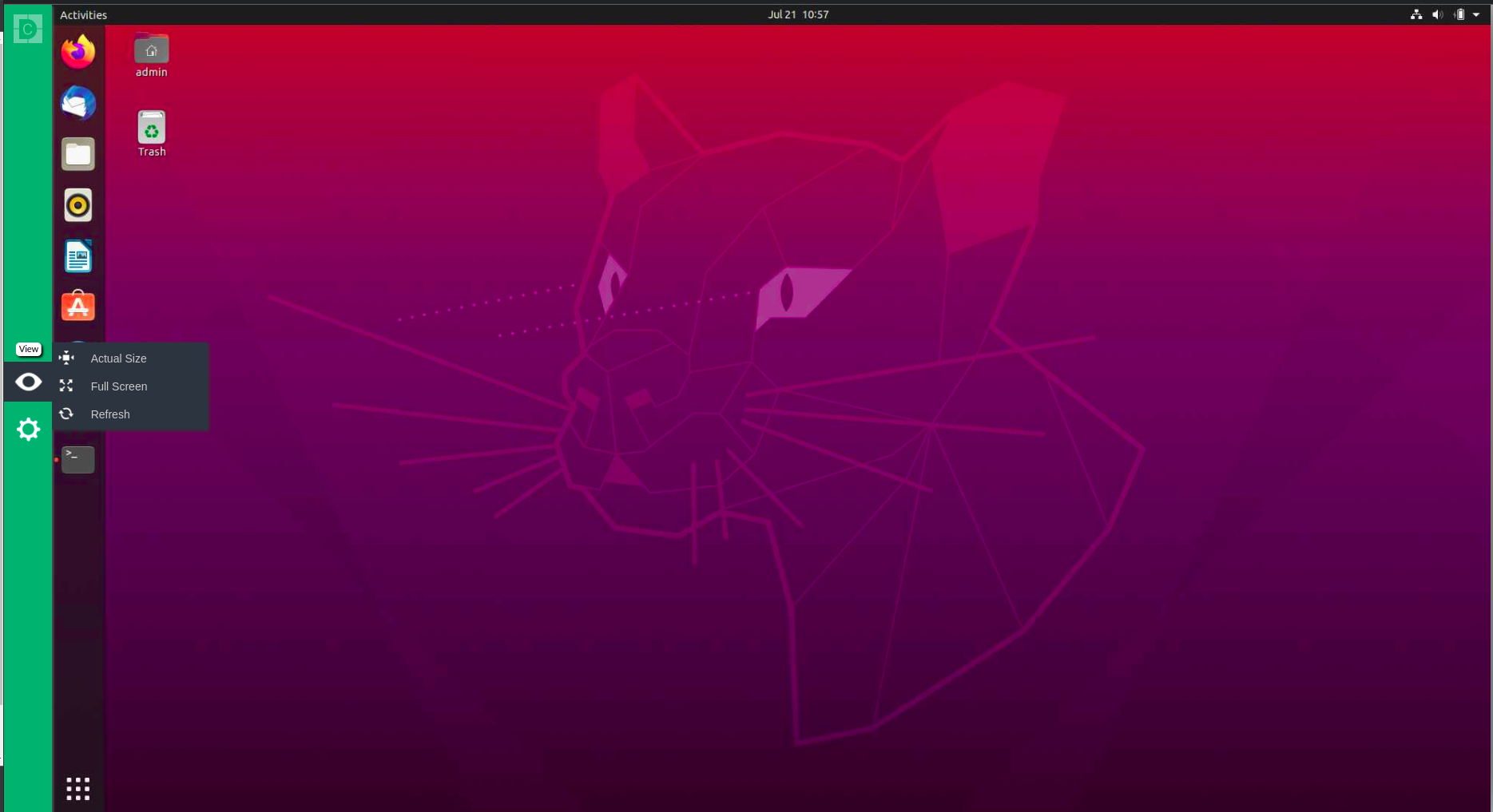Launch the running Terminal from the dock
Image resolution: width=1493 pixels, height=812 pixels.
click(x=77, y=459)
